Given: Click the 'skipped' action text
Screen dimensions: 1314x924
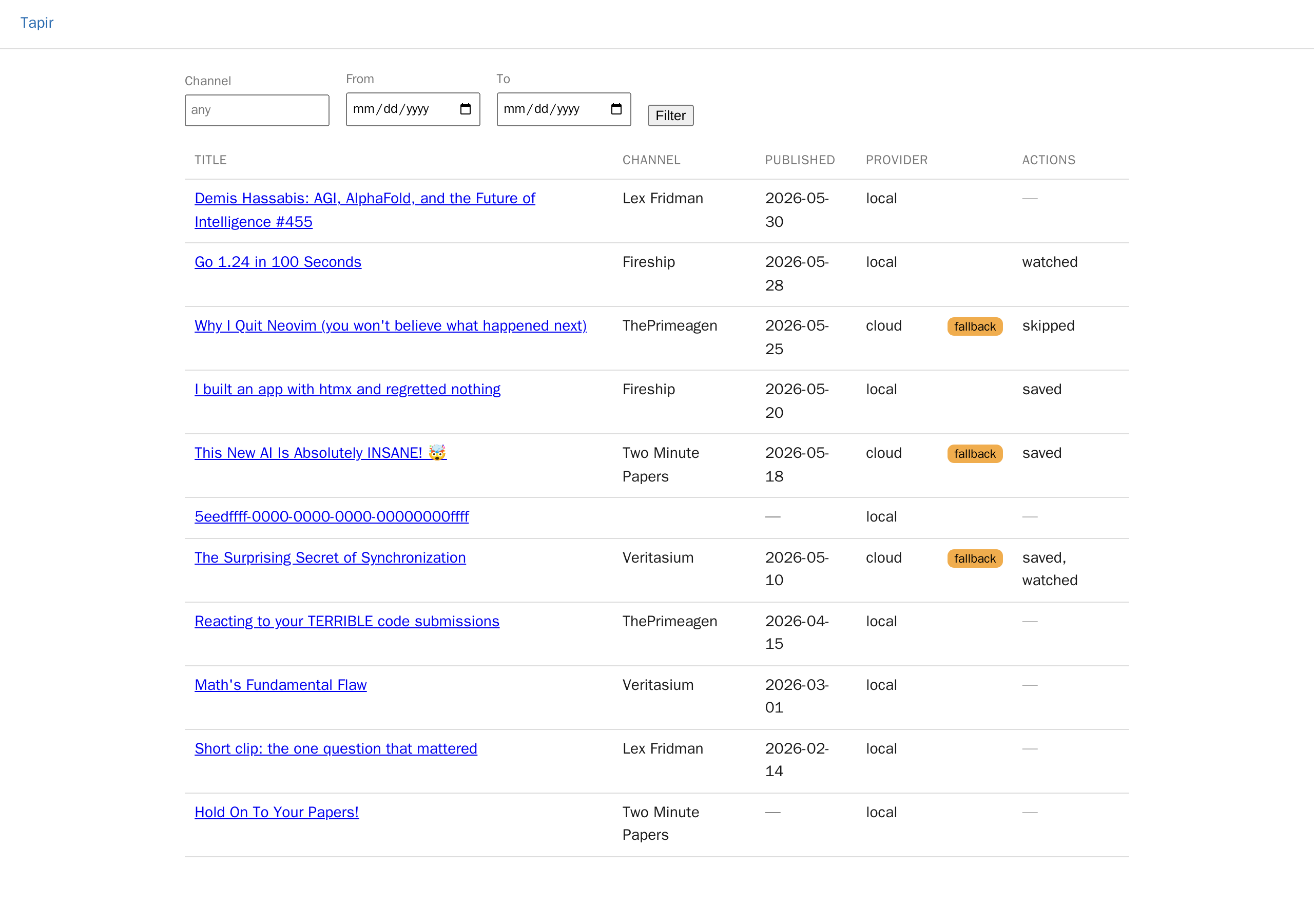Looking at the screenshot, I should tap(1048, 325).
